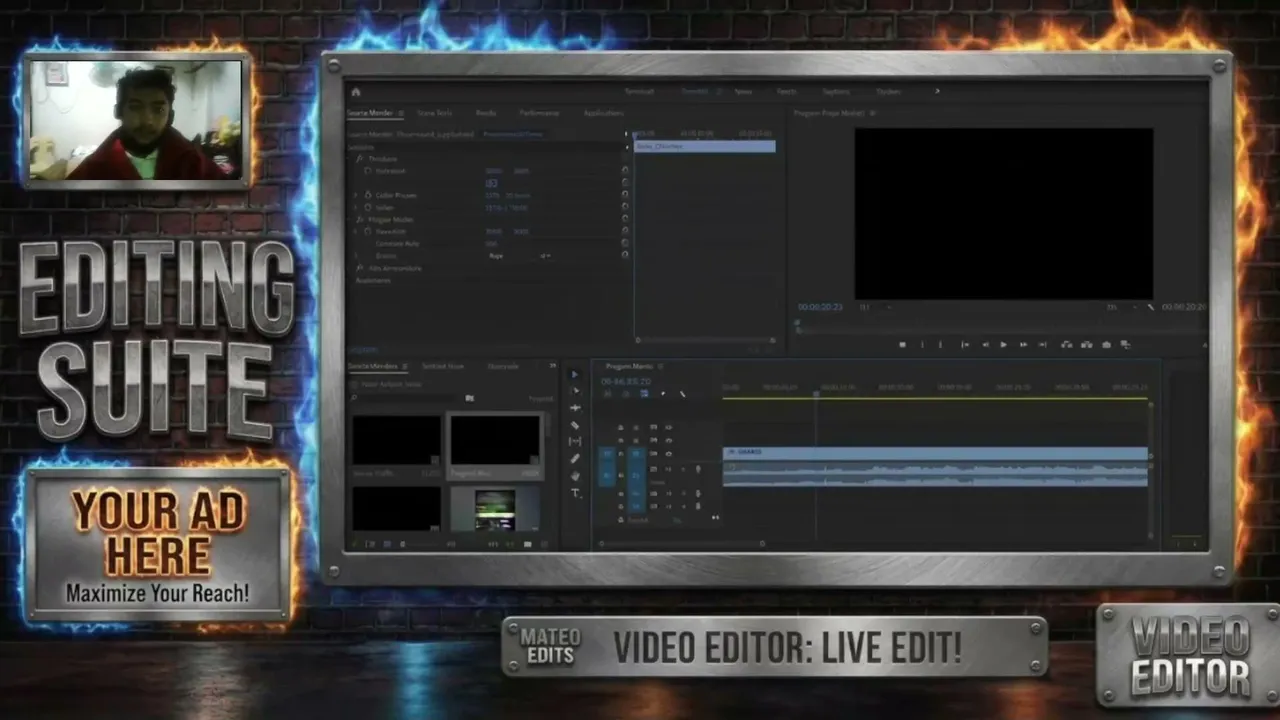
Task: Select the active Effect Controls panel tab
Action: 369,114
